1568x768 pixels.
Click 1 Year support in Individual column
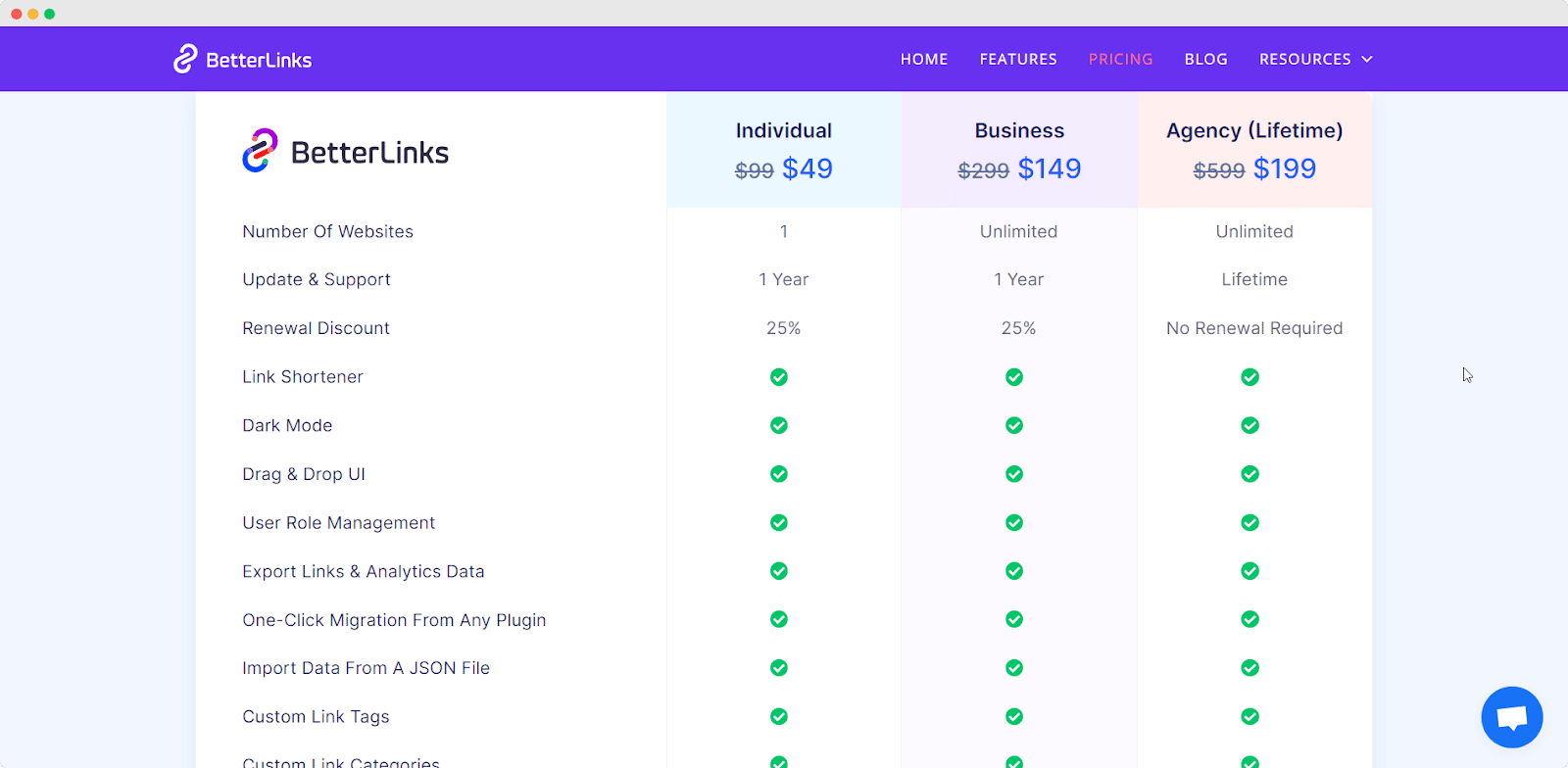tap(784, 280)
